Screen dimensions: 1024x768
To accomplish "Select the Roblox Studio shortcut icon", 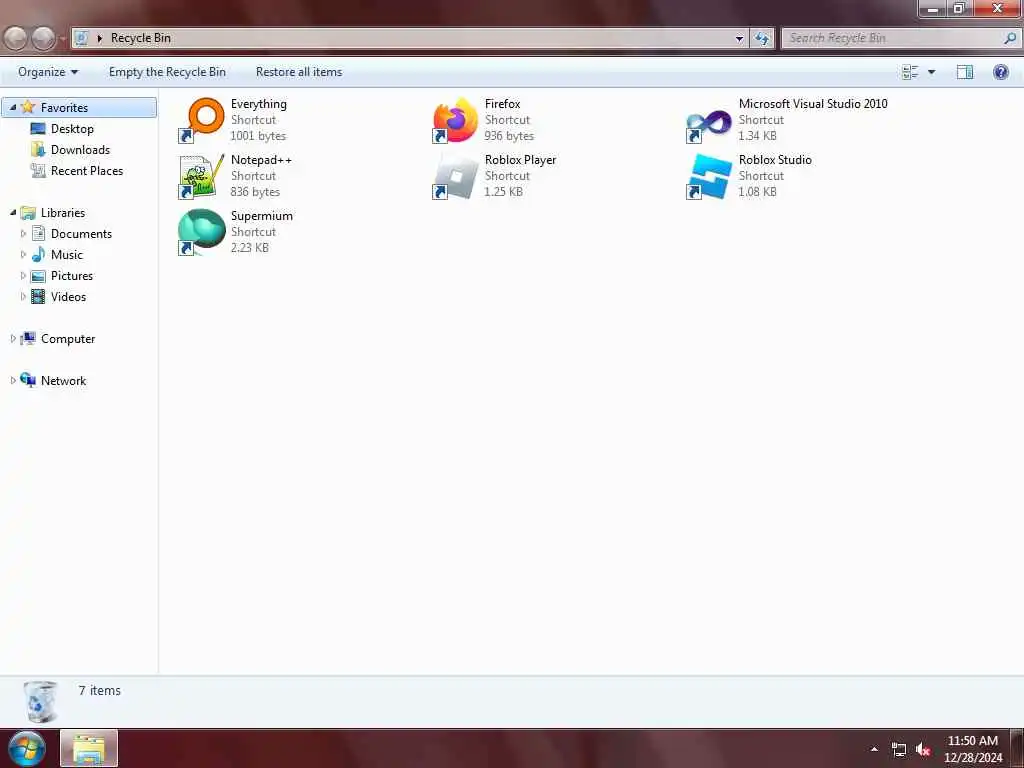I will click(709, 176).
